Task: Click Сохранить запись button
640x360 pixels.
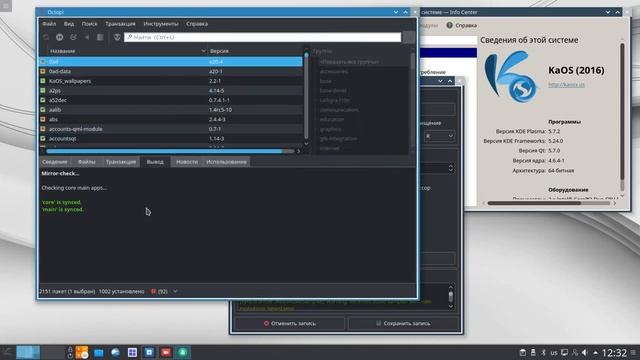Action: (x=403, y=323)
